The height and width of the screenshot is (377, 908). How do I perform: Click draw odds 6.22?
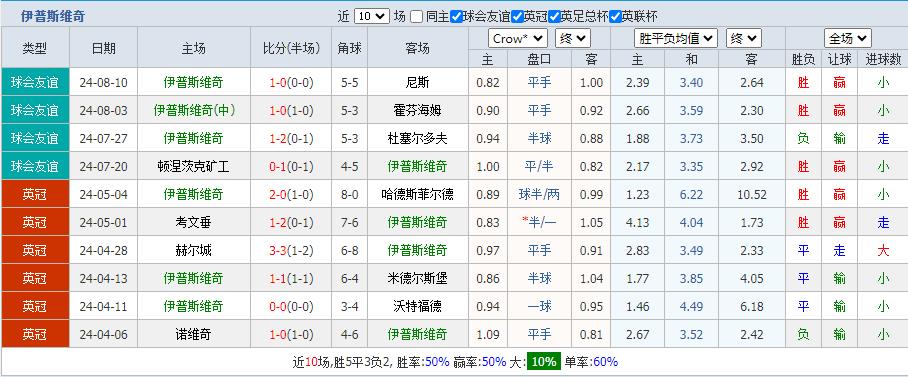click(691, 195)
